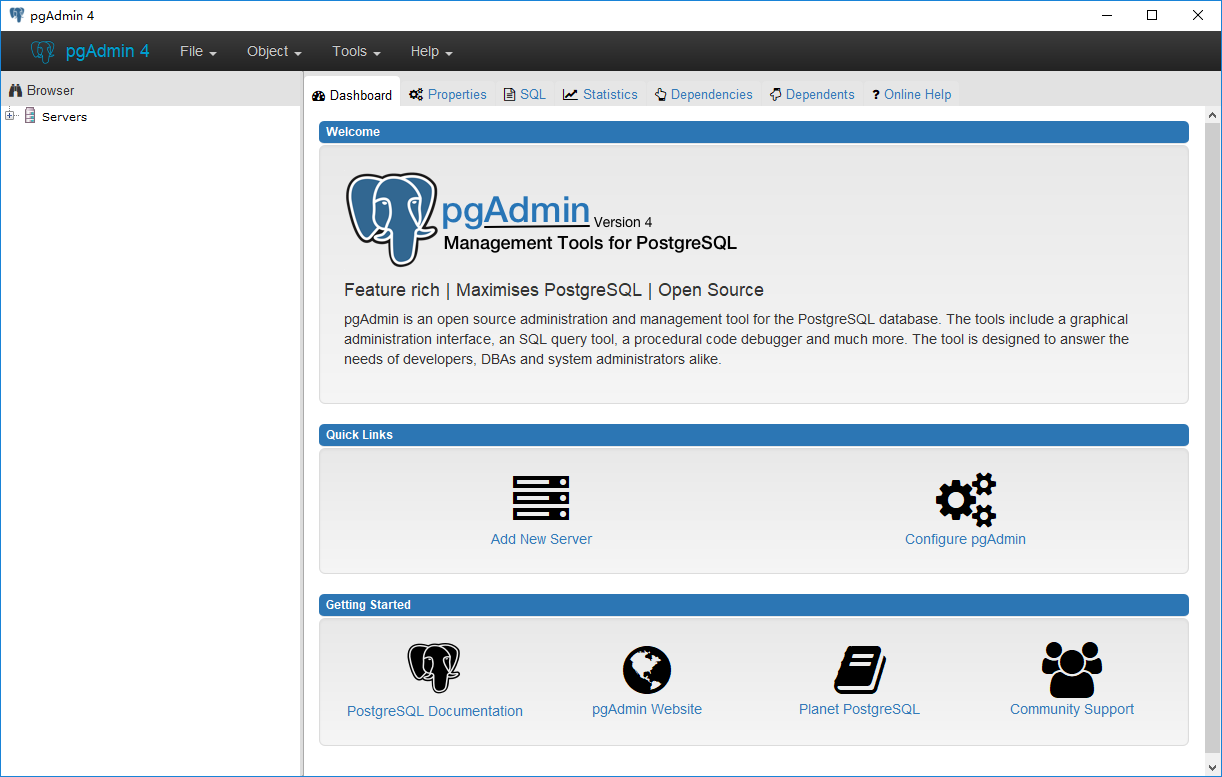This screenshot has width=1222, height=777.
Task: Click the Community Support people icon
Action: coord(1071,669)
